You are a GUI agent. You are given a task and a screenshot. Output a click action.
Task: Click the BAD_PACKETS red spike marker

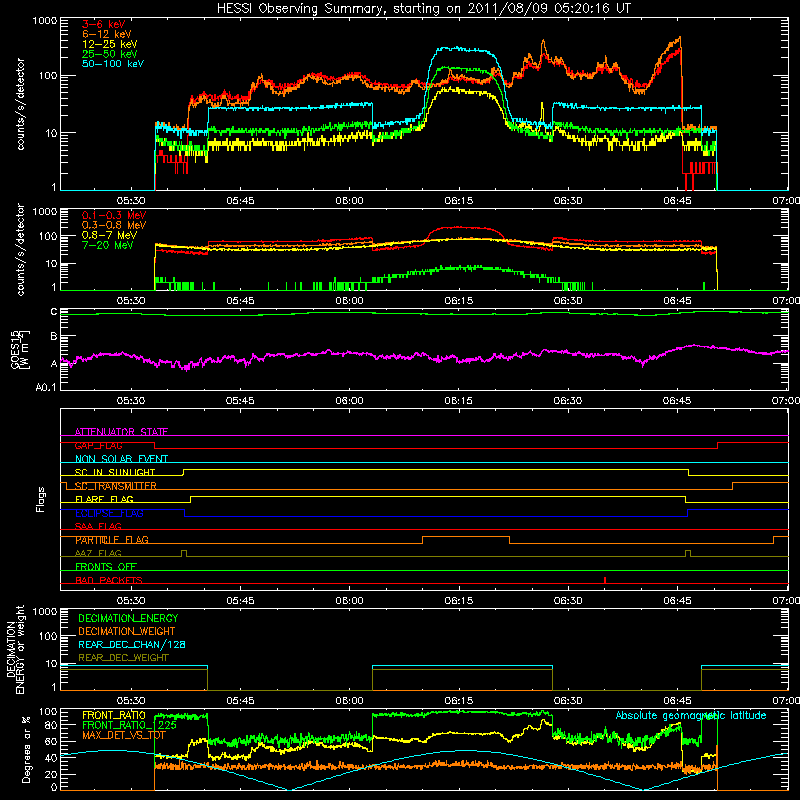coord(605,580)
